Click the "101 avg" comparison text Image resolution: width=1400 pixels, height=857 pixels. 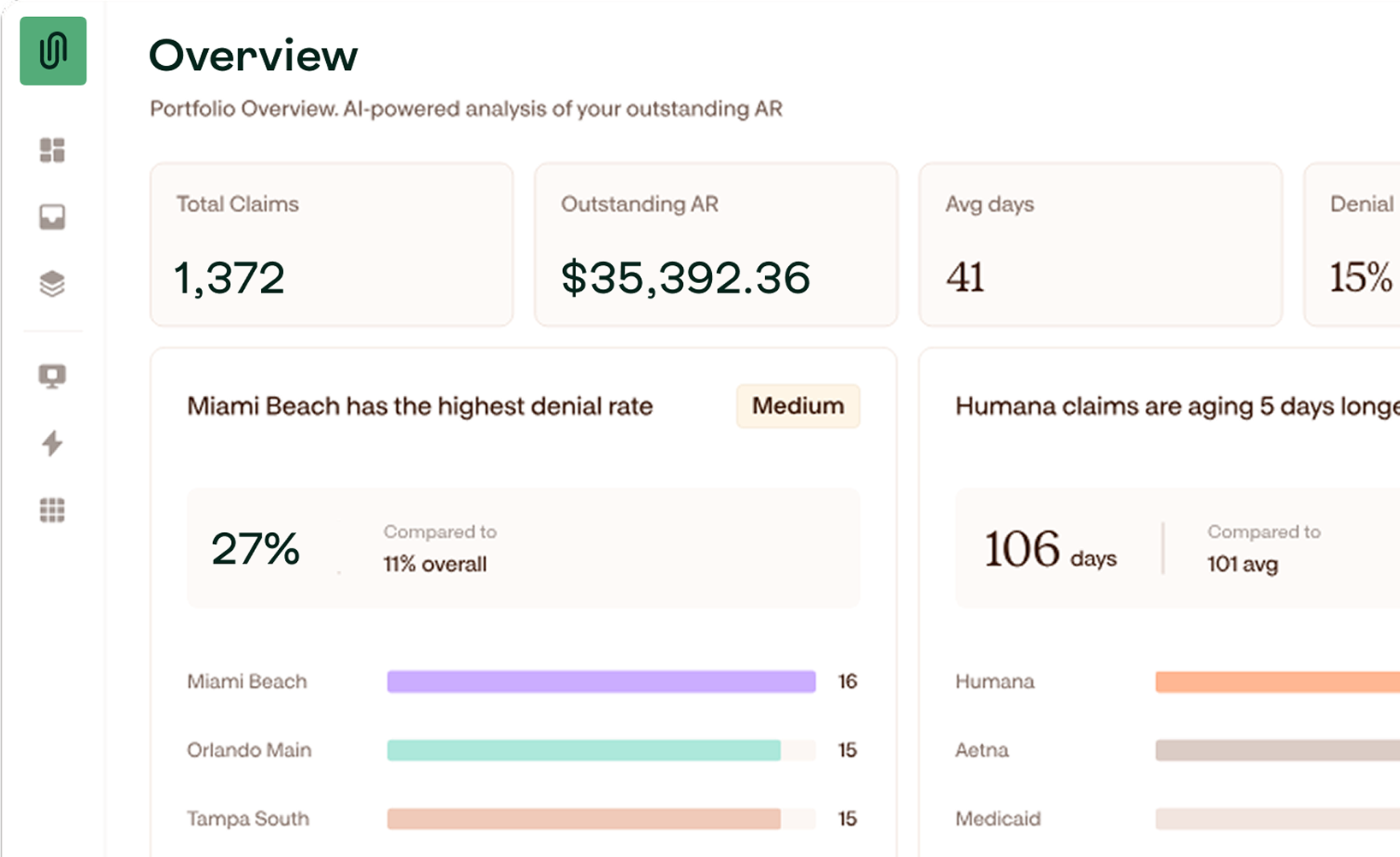click(1243, 564)
